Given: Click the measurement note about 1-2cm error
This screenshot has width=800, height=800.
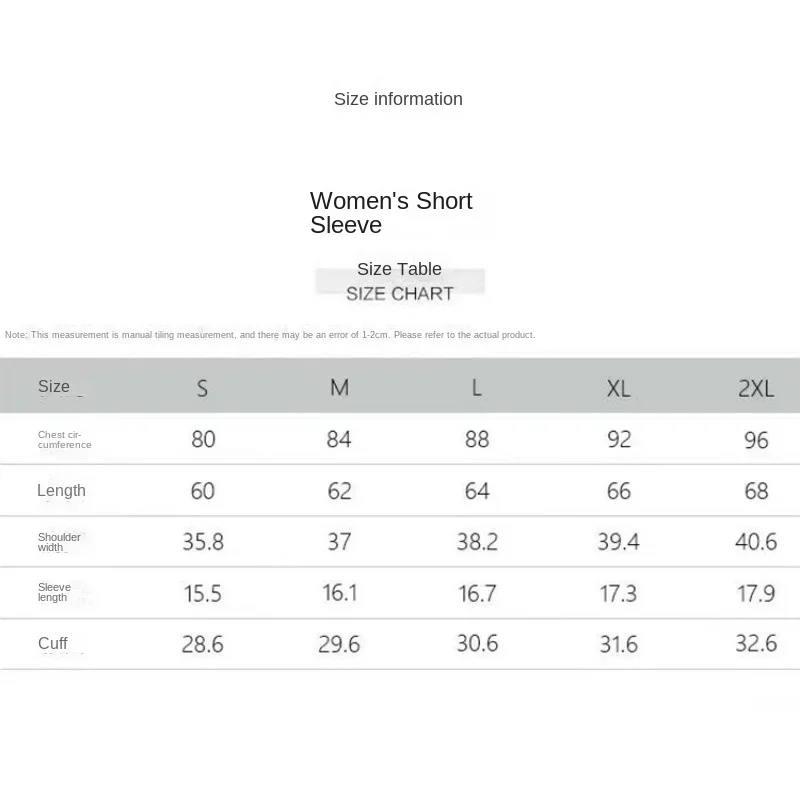Looking at the screenshot, I should coord(270,335).
